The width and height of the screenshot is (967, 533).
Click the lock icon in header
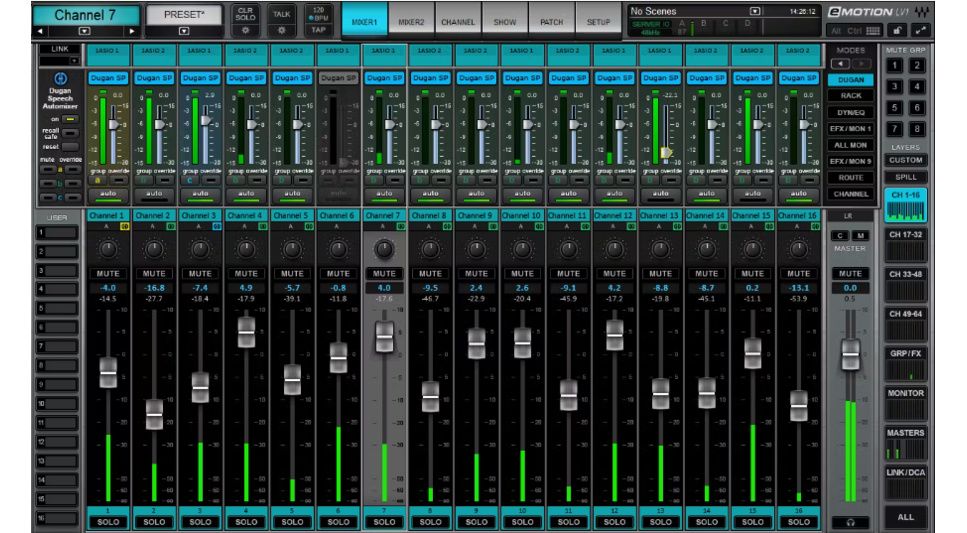coord(897,30)
